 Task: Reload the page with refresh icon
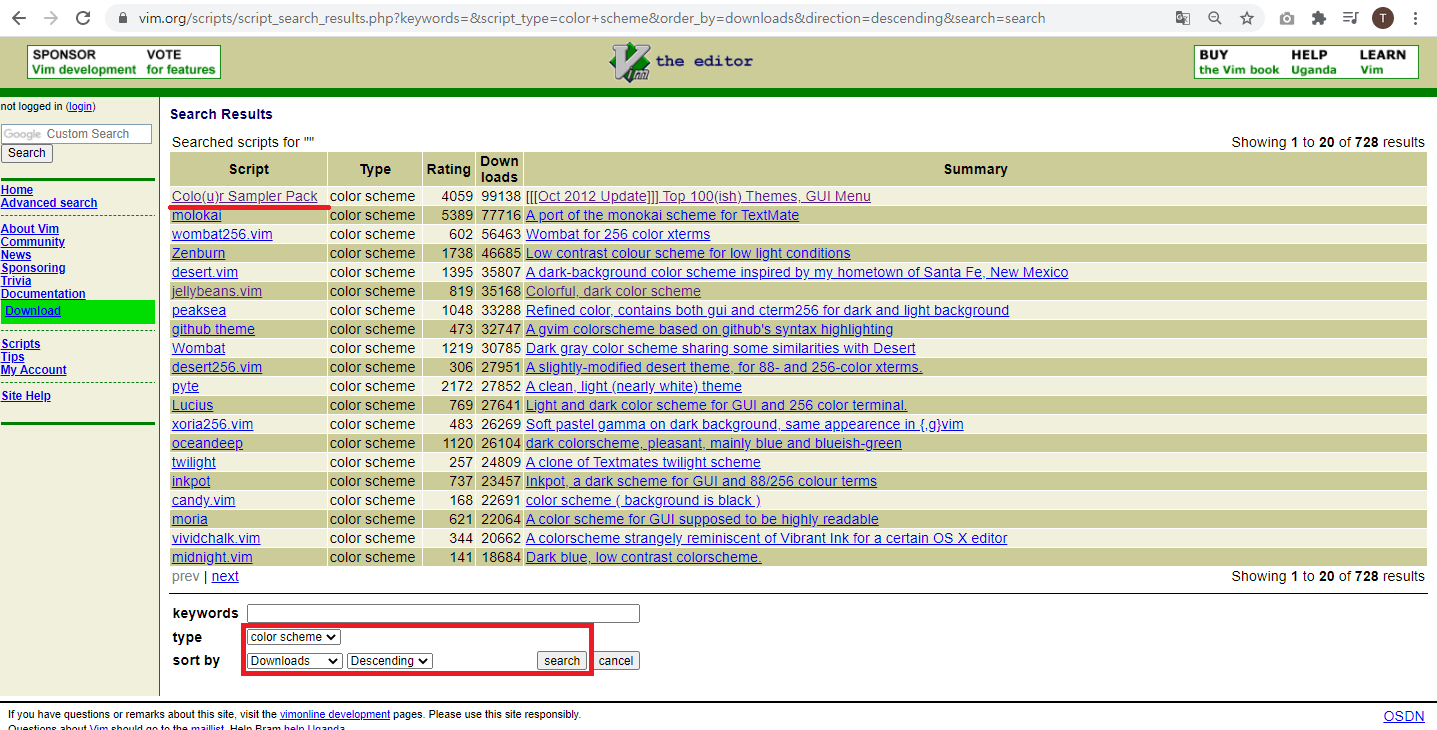coord(83,18)
